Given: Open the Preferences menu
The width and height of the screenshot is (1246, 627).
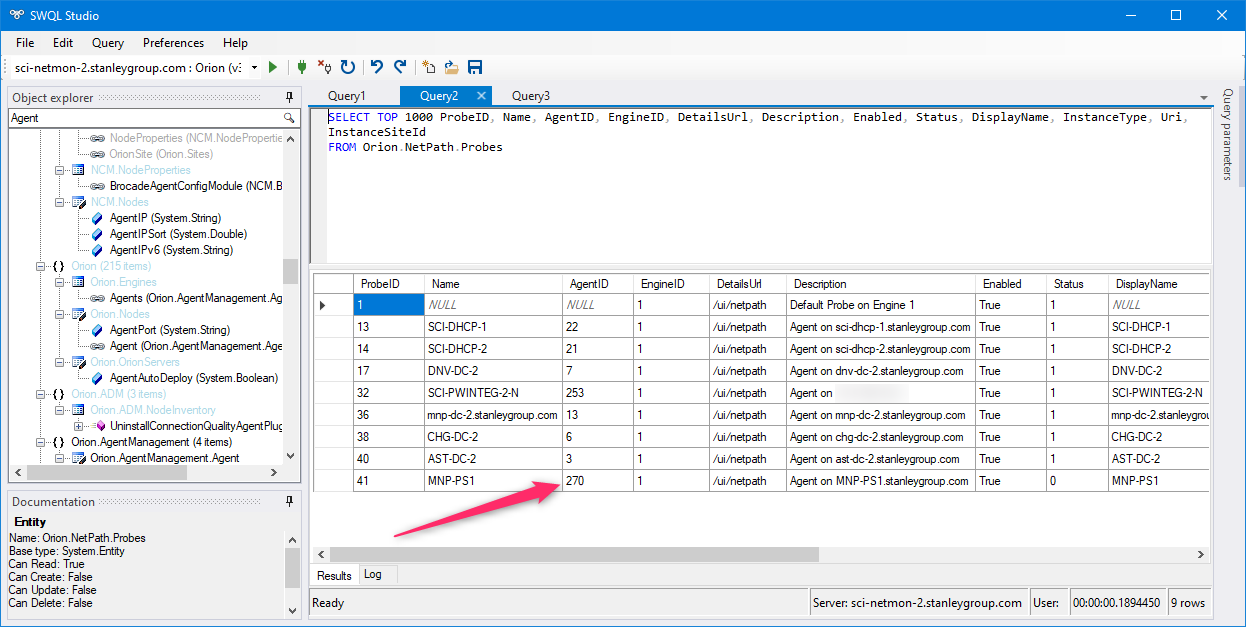Looking at the screenshot, I should tap(173, 43).
